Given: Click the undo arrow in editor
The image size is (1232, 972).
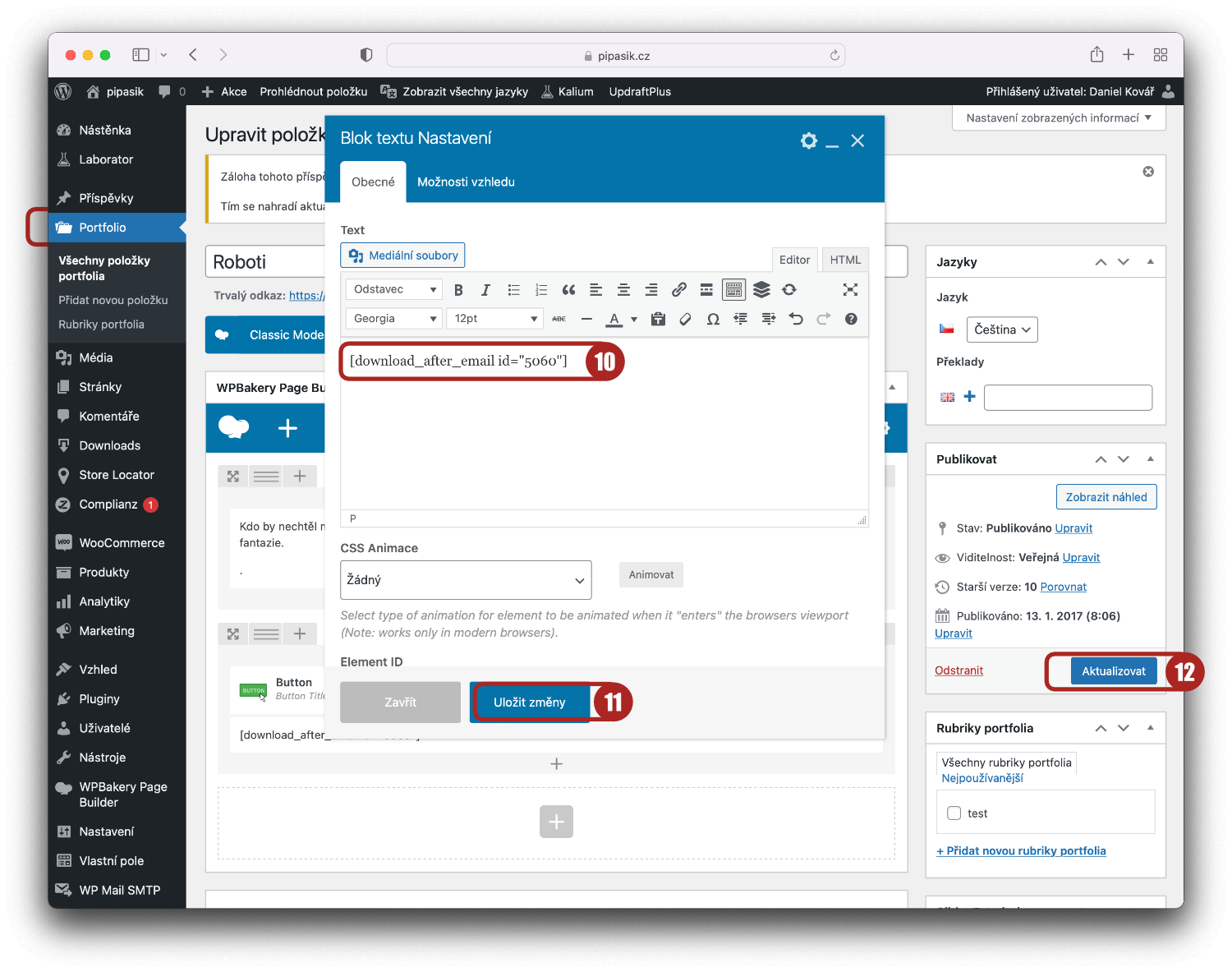Looking at the screenshot, I should pyautogui.click(x=795, y=319).
